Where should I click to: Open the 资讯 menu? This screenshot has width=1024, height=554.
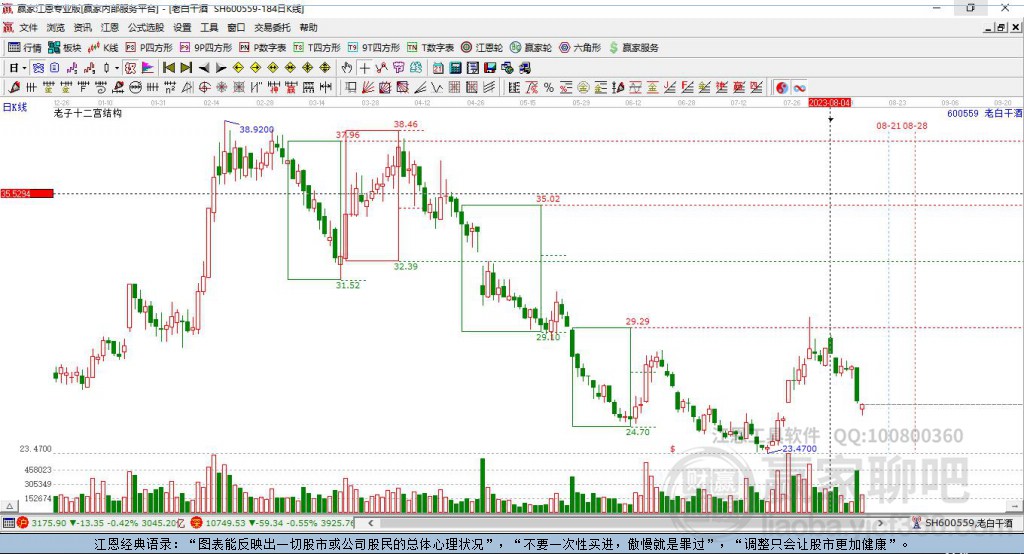point(82,27)
